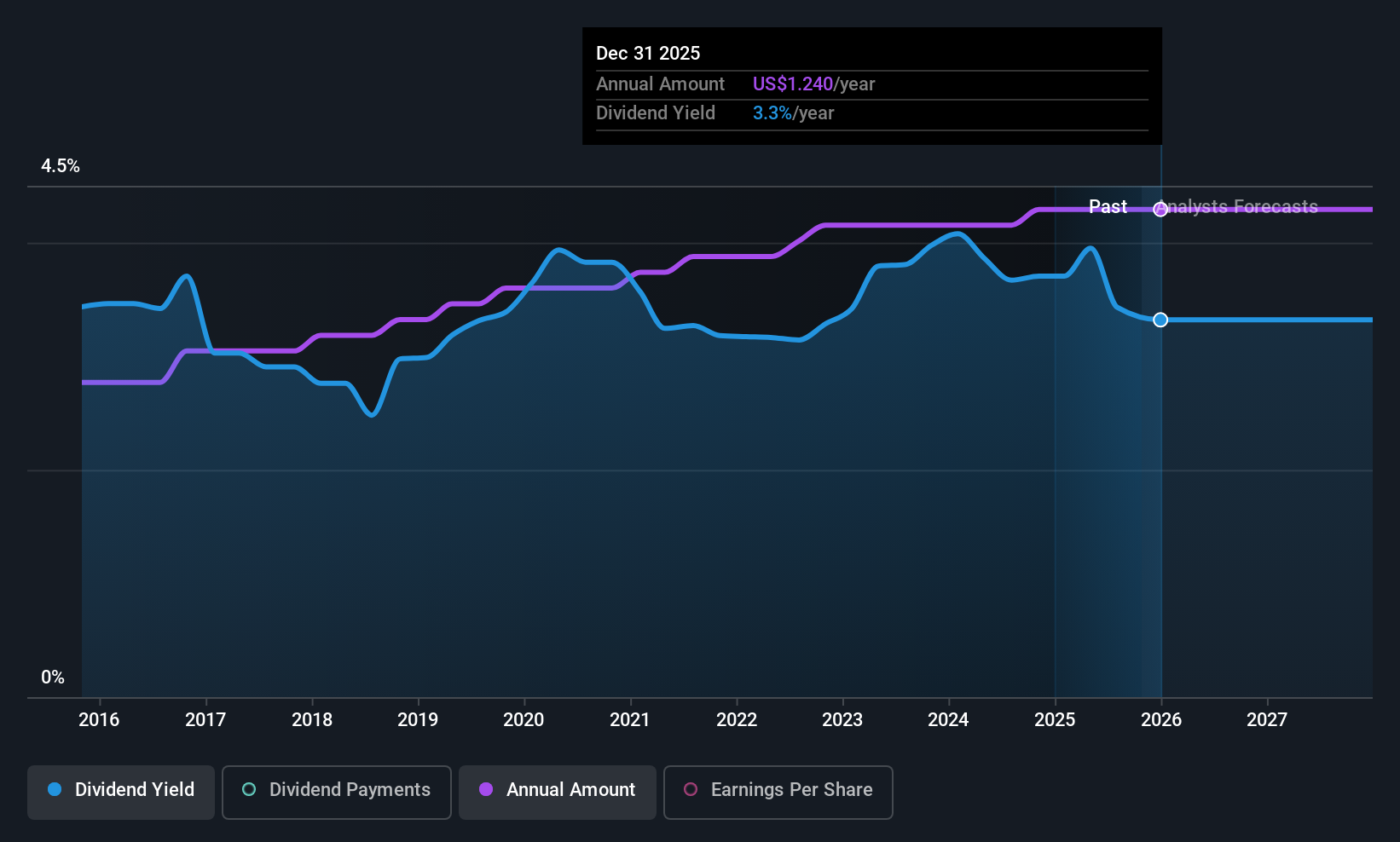The width and height of the screenshot is (1400, 842).
Task: Click the blue Dividend Yield legend dot
Action: point(54,790)
